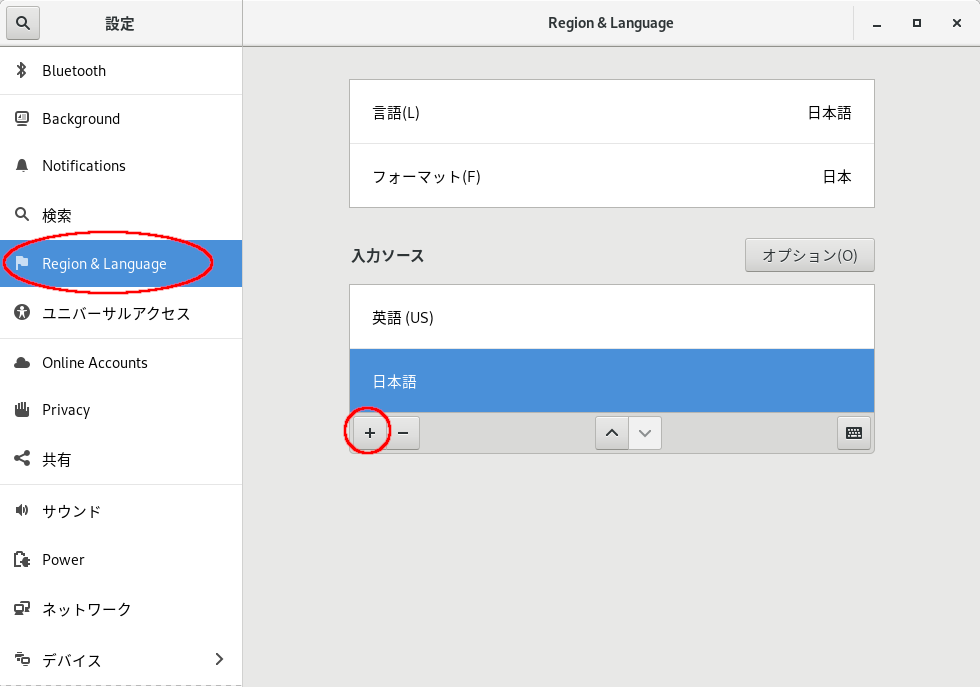Image resolution: width=980 pixels, height=687 pixels.
Task: Move 日本語 up using the arrow button
Action: (611, 432)
